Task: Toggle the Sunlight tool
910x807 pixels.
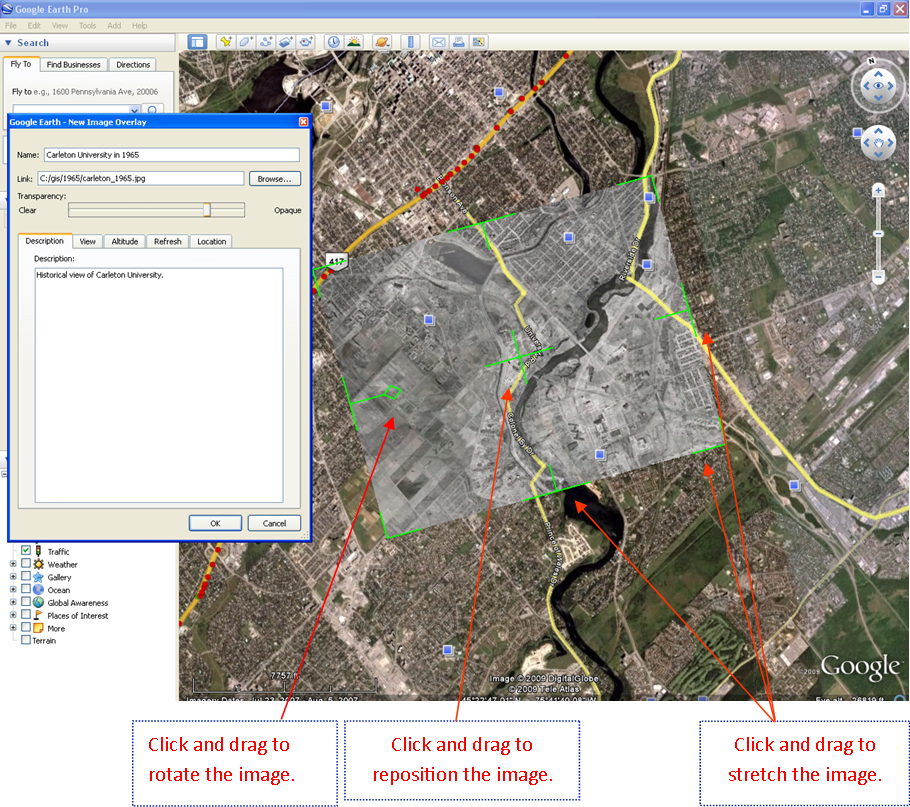Action: pos(354,41)
